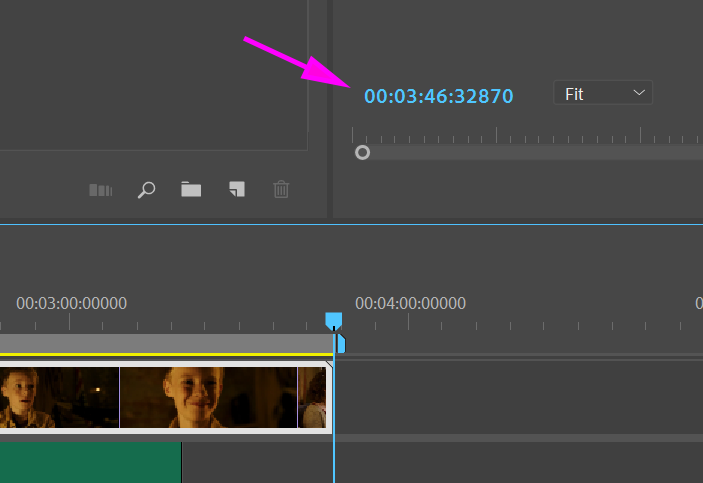Click the timeline ruler at 00:04:00:00000

click(x=410, y=303)
